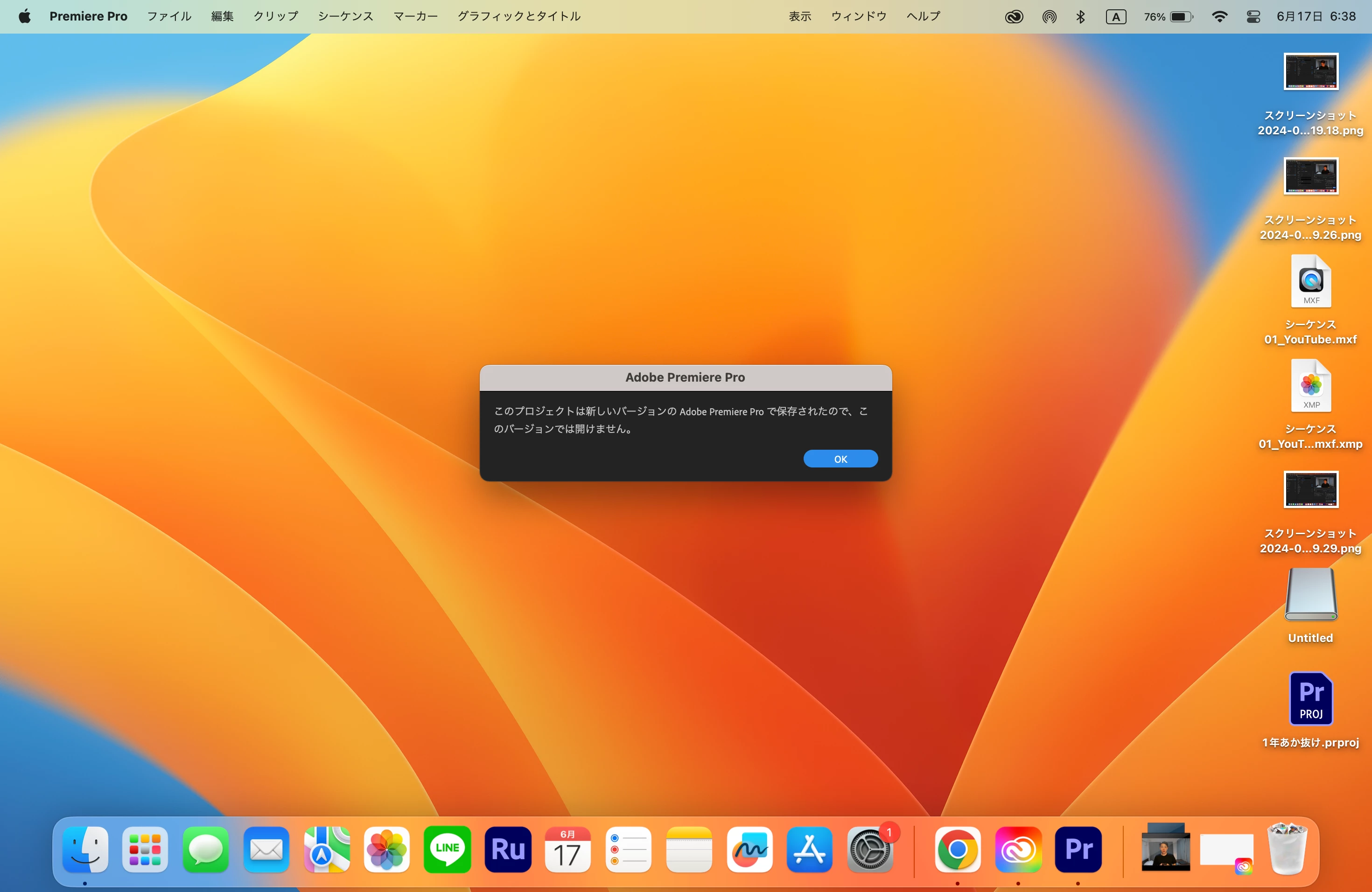Select the シーケンス 01_YouTube.mxf file
This screenshot has height=892, width=1372.
1310,281
